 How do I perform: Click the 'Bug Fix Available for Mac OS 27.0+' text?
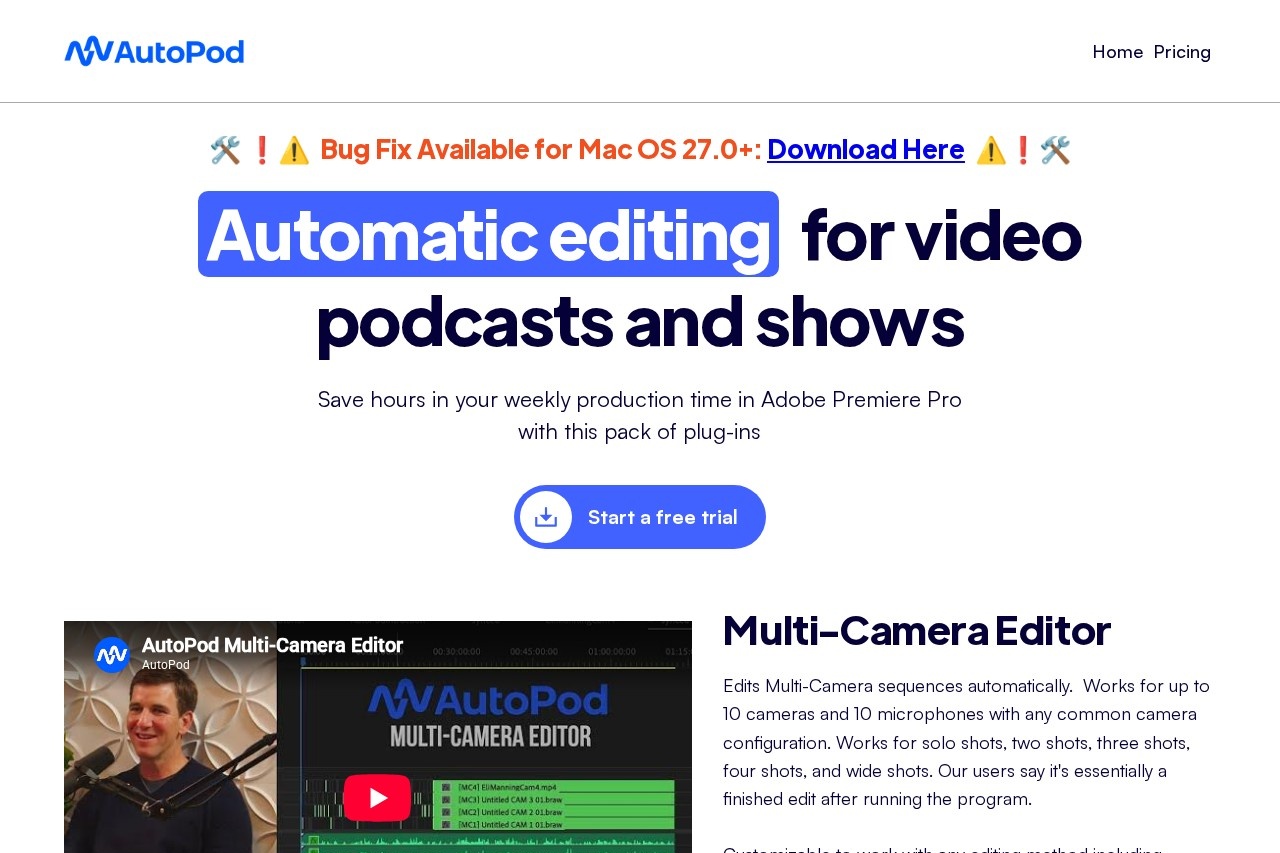[x=541, y=149]
